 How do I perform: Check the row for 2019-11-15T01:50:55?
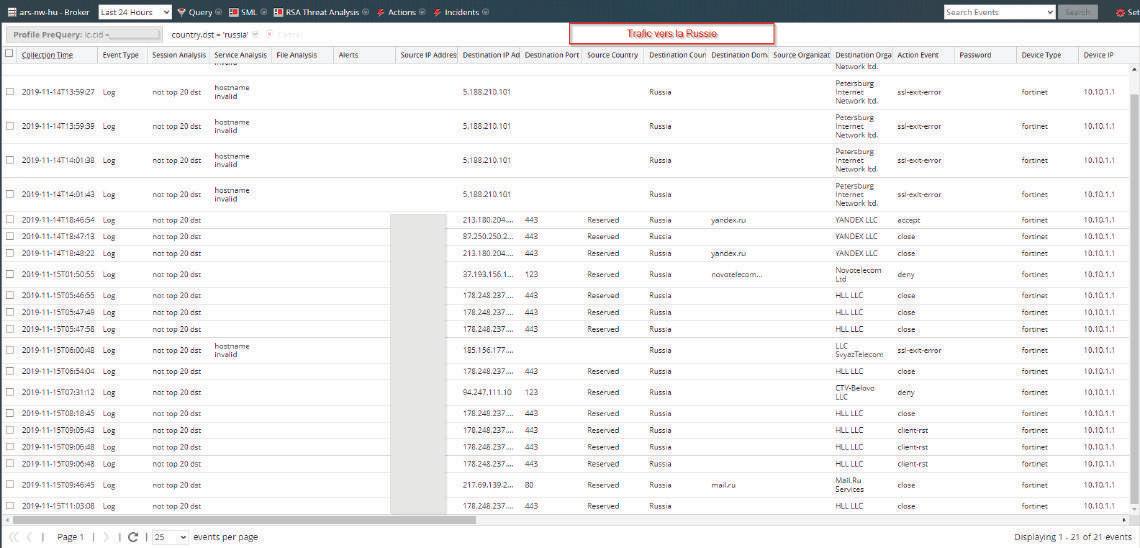pyautogui.click(x=9, y=275)
